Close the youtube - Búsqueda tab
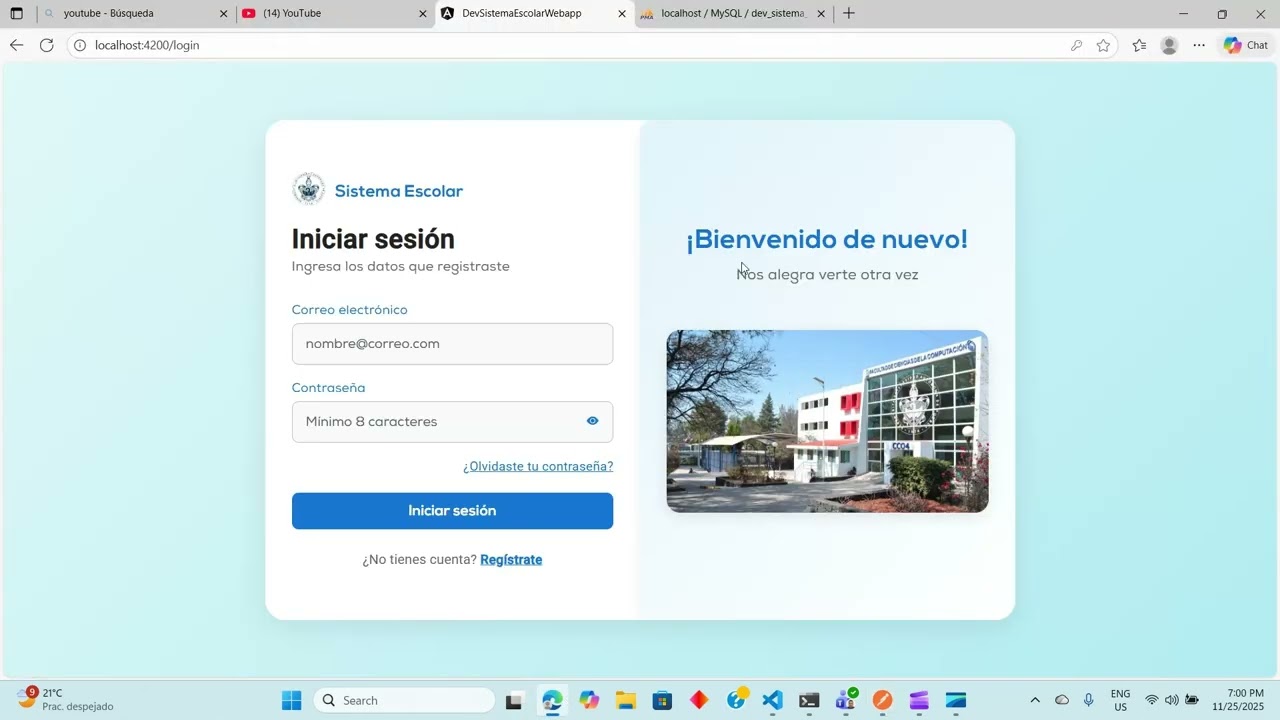The width and height of the screenshot is (1280, 720). pyautogui.click(x=223, y=14)
